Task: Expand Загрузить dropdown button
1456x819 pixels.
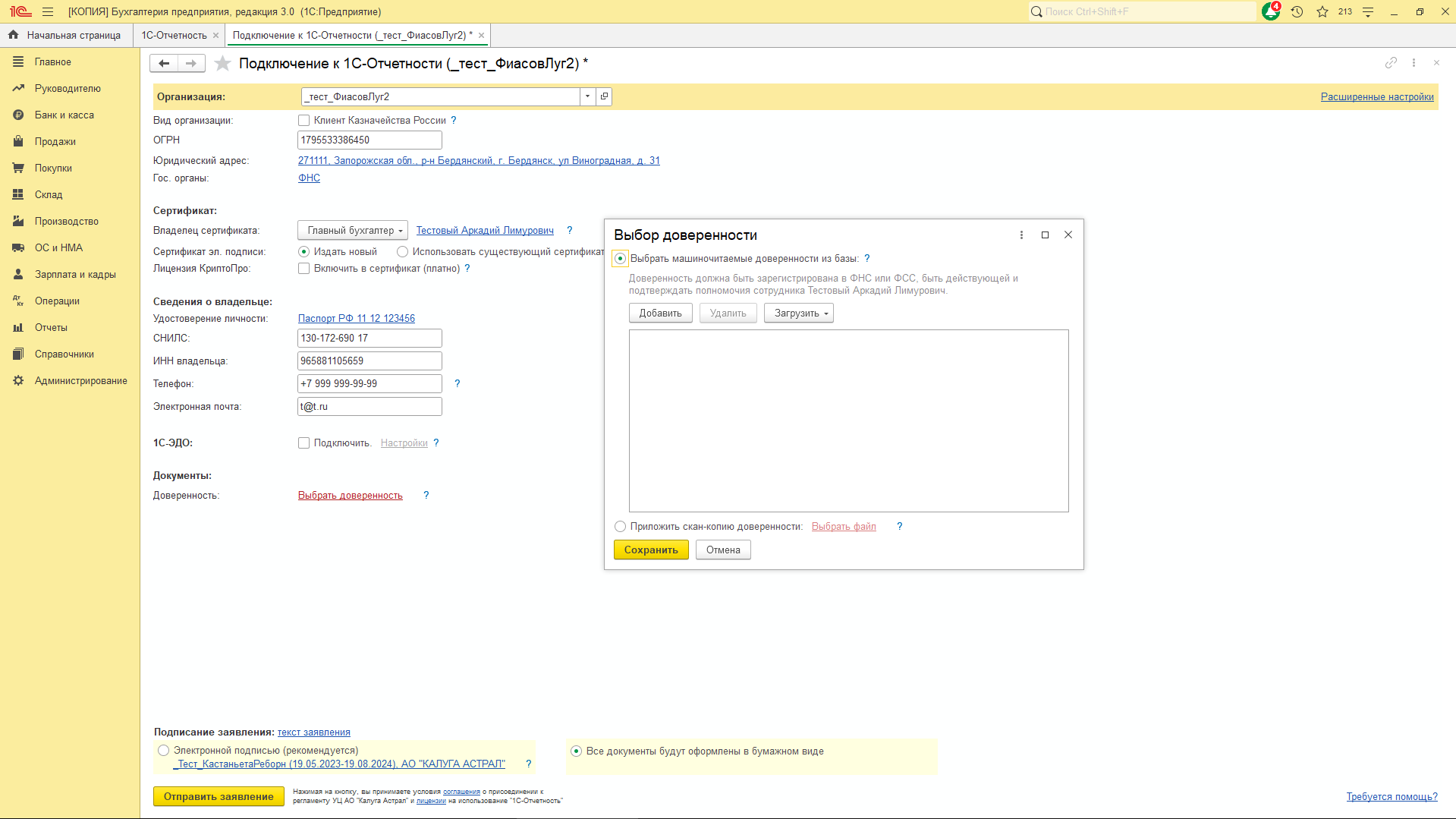Action: [799, 313]
